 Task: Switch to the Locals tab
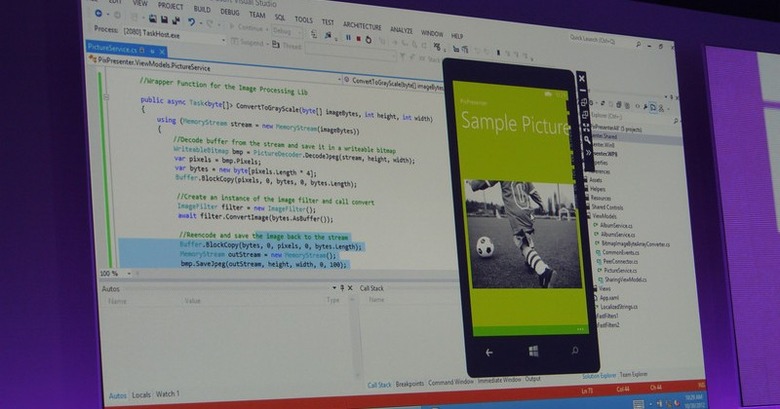141,395
